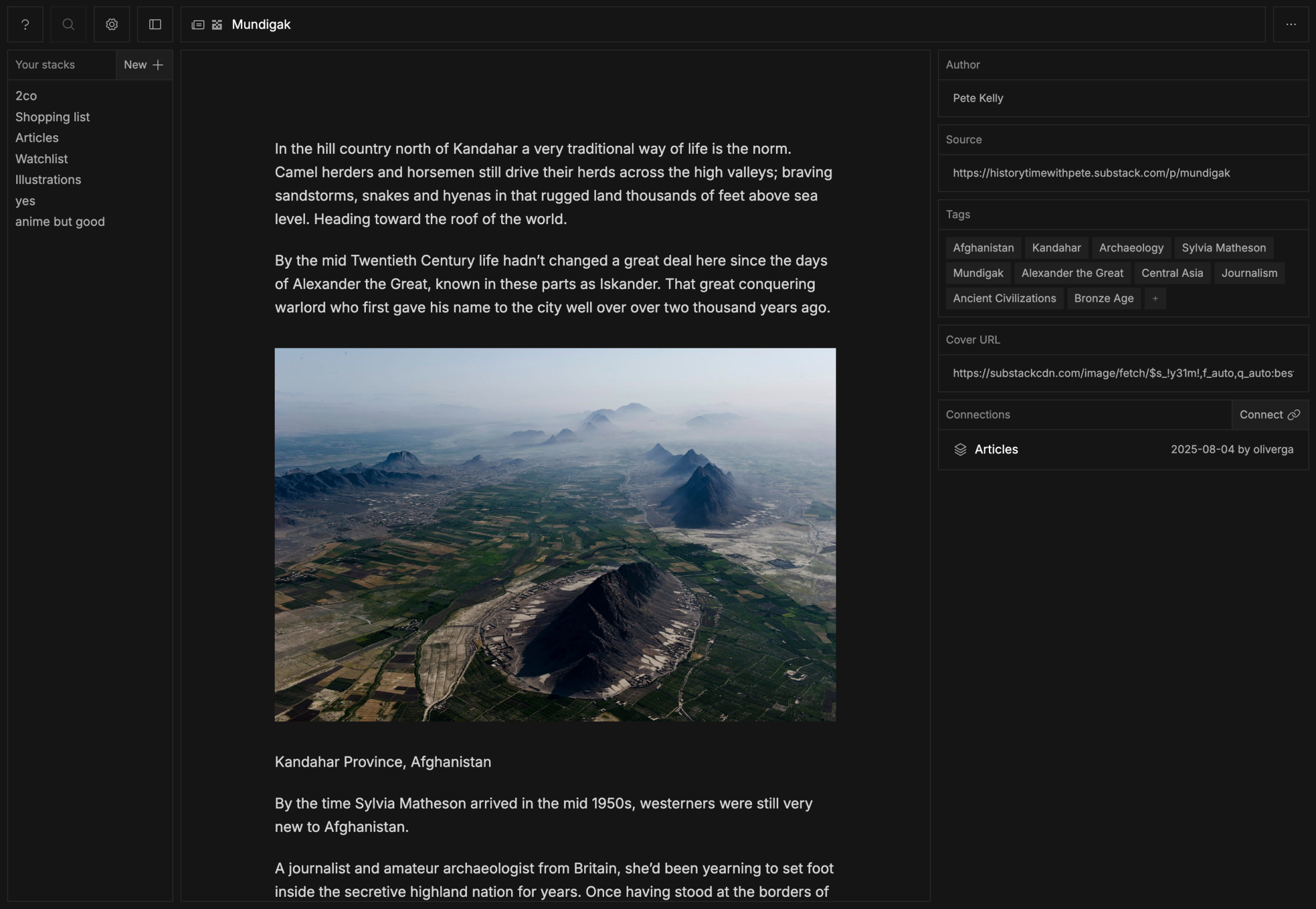Click the Connect link icon button

click(x=1269, y=415)
